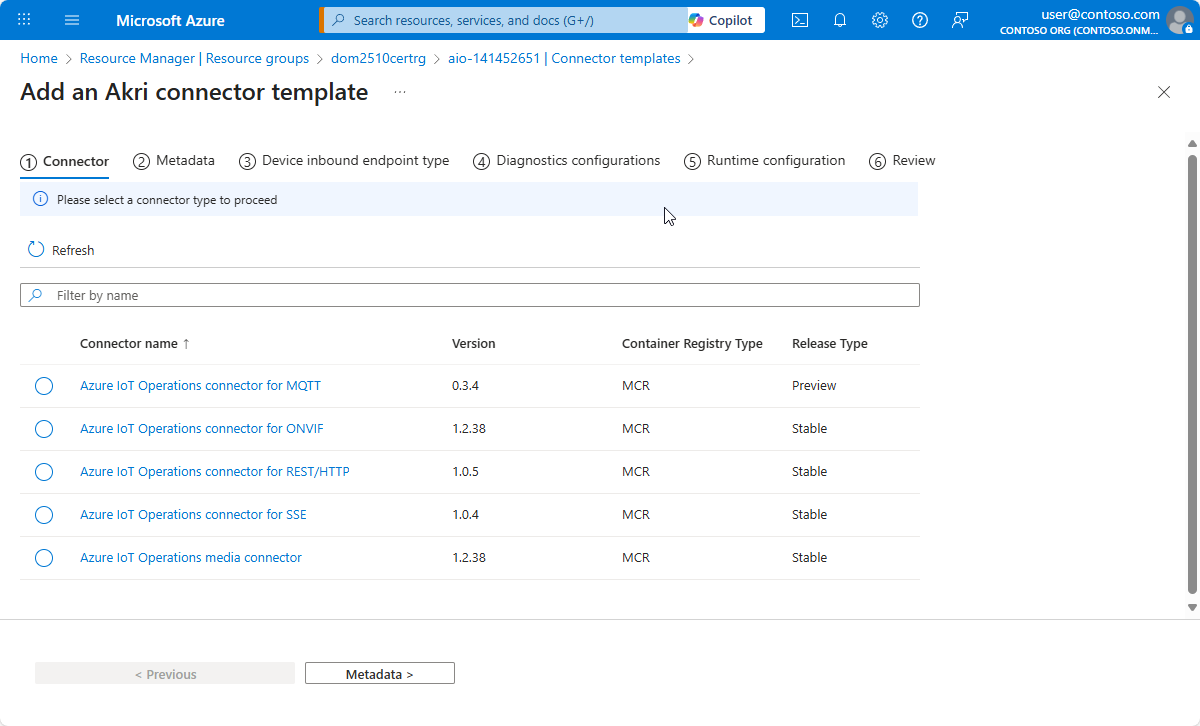Image resolution: width=1200 pixels, height=726 pixels.
Task: Open Copilot in the search bar
Action: [724, 19]
